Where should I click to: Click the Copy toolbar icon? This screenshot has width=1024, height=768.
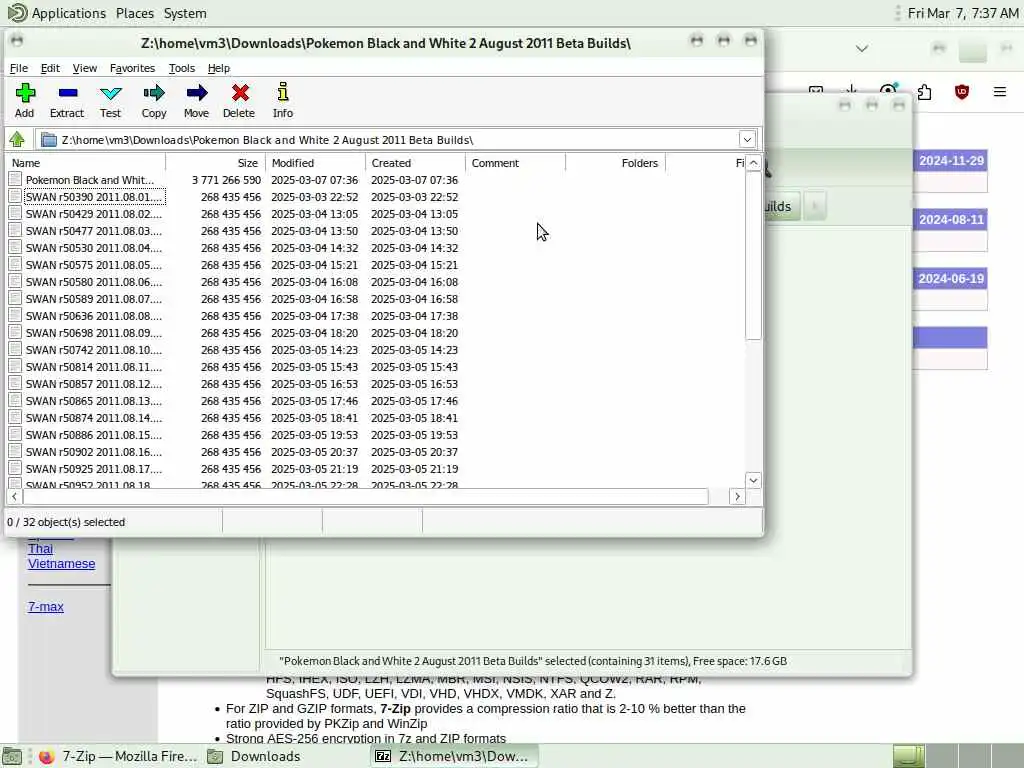click(154, 93)
